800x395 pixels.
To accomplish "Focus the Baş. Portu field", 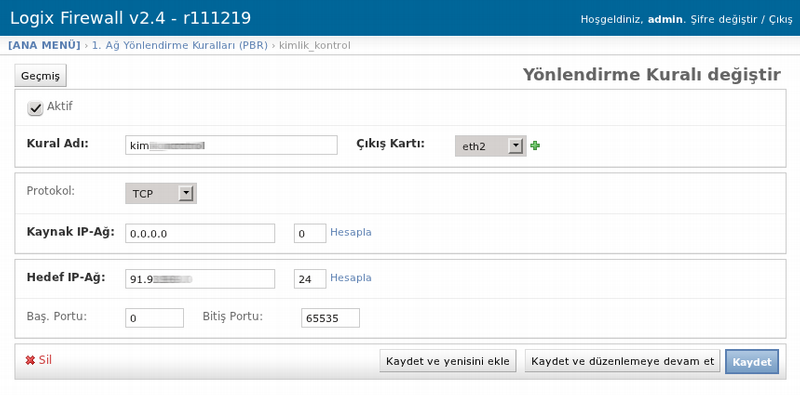I will [154, 318].
